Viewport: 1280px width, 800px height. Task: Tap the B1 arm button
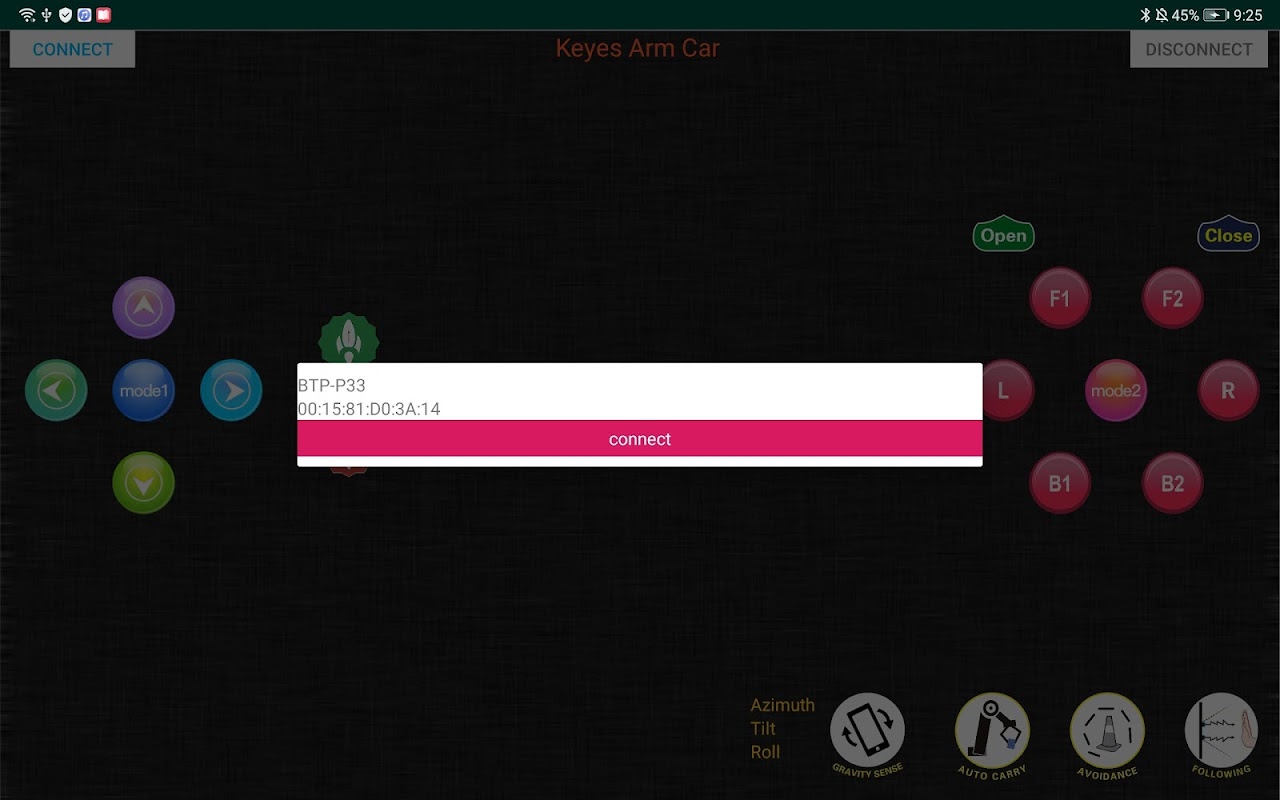pos(1060,484)
